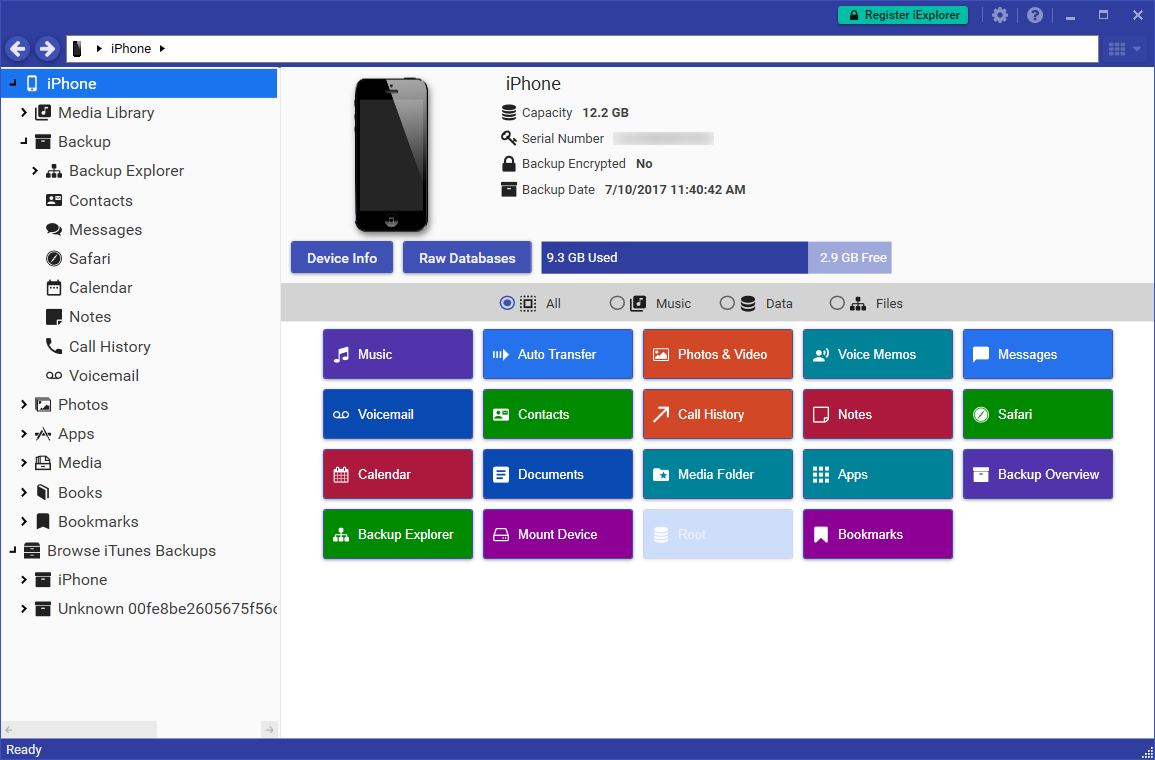Screen dimensions: 1155x760
Task: Click the arrow after iPhone in breadcrumb
Action: click(162, 49)
